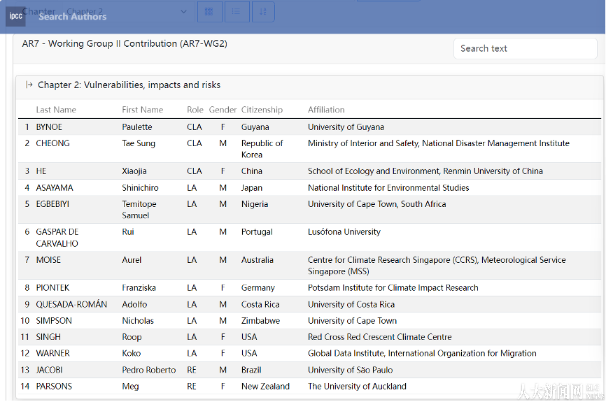Switch to list view icon in toolbar
This screenshot has width=606, height=402.
tap(235, 11)
